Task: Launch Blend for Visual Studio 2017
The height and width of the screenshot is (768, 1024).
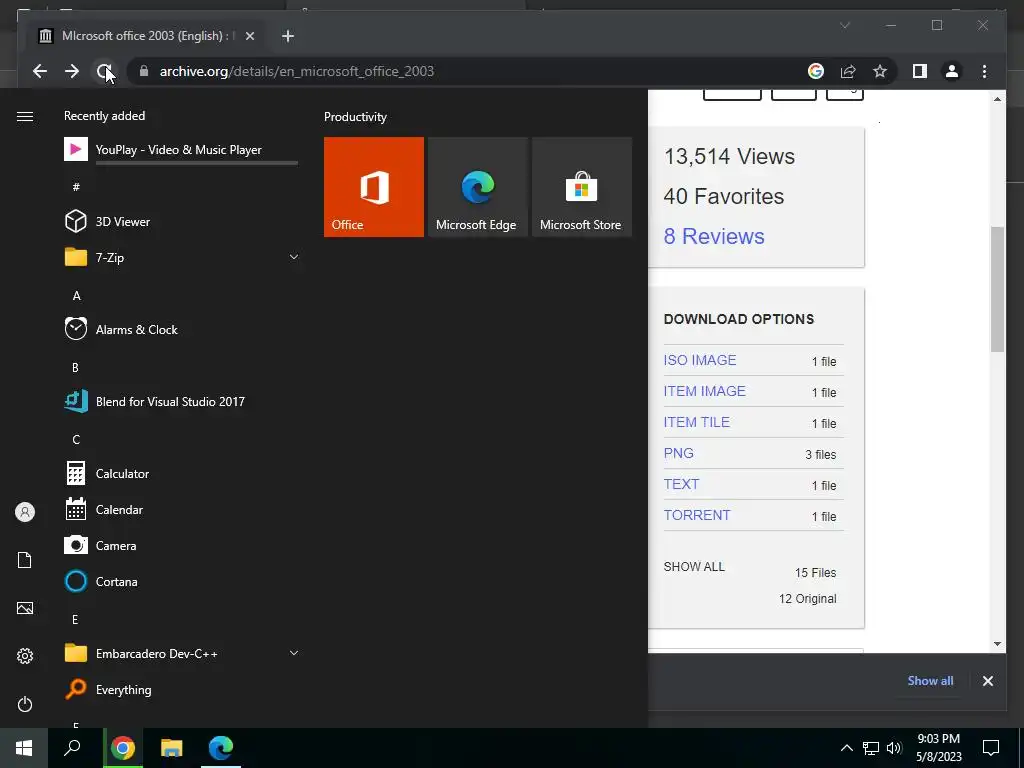Action: point(182,402)
